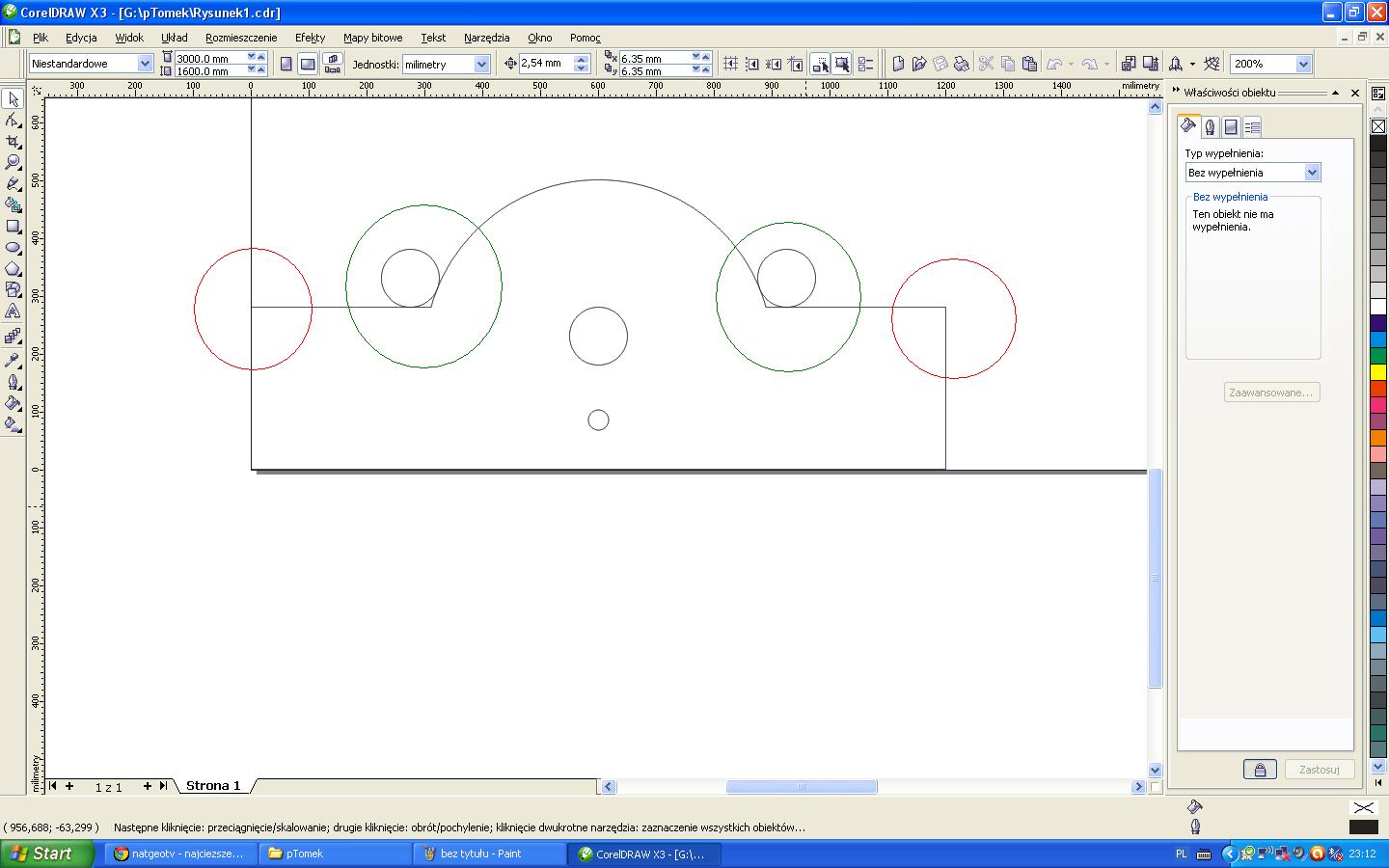Toggle landscape page orientation
Screen dimensions: 1389x868
click(308, 64)
